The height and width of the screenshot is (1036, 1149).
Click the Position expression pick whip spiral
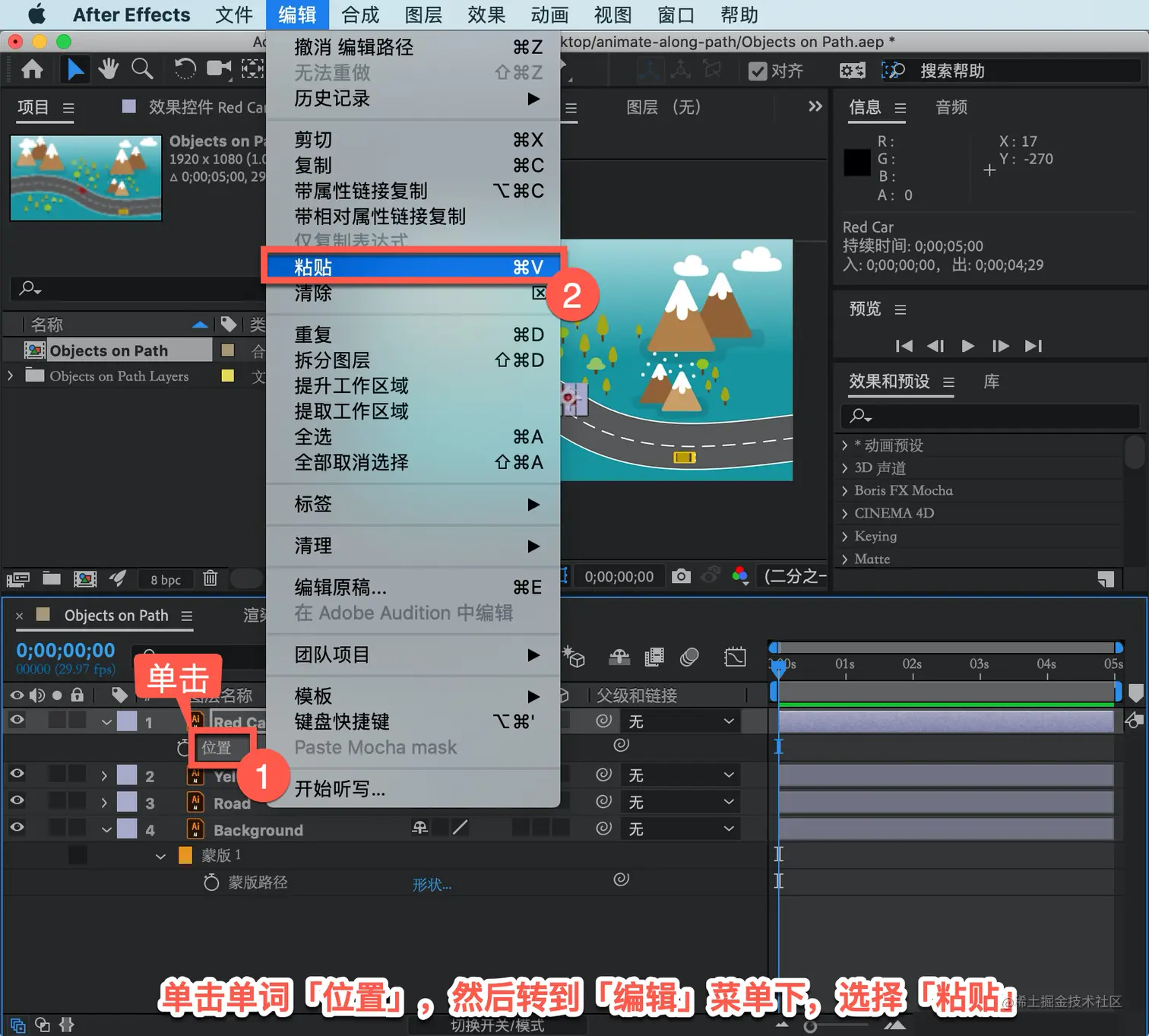coord(622,745)
